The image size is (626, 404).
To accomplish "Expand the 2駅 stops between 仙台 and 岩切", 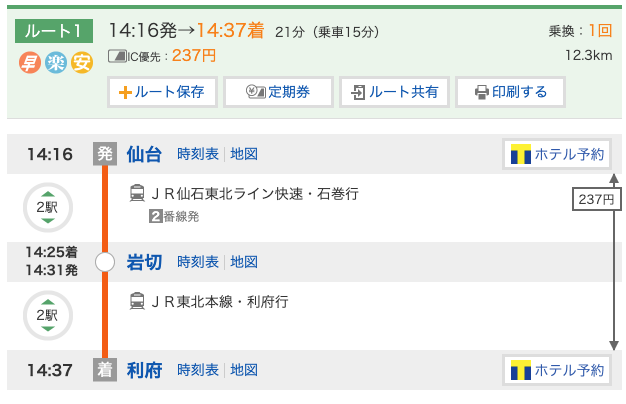I will coord(48,207).
